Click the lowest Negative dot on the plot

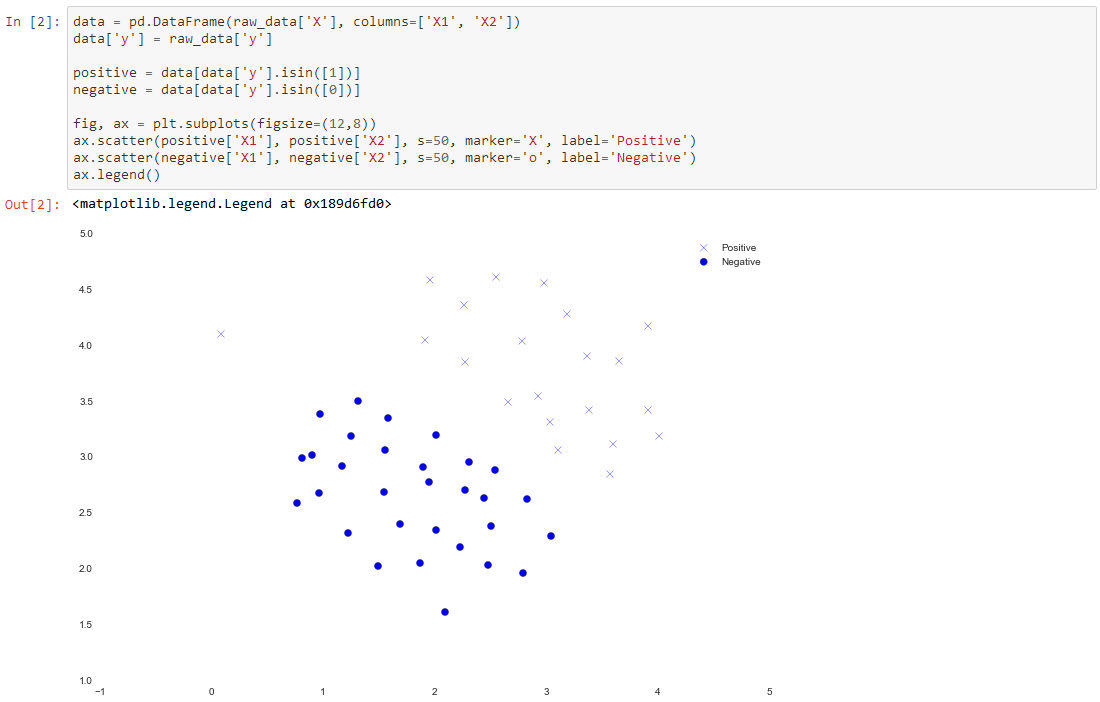tap(445, 612)
